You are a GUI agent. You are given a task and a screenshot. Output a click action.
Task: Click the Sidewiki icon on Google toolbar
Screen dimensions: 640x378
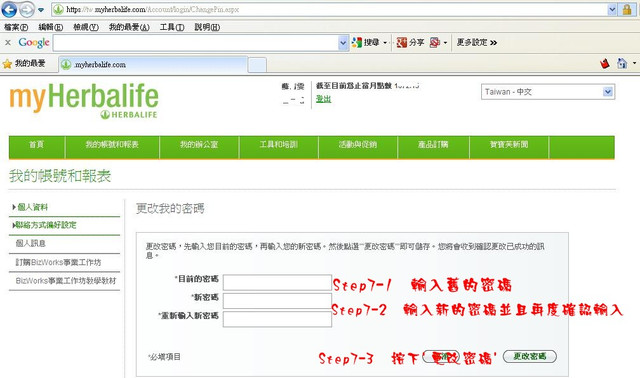coord(435,42)
